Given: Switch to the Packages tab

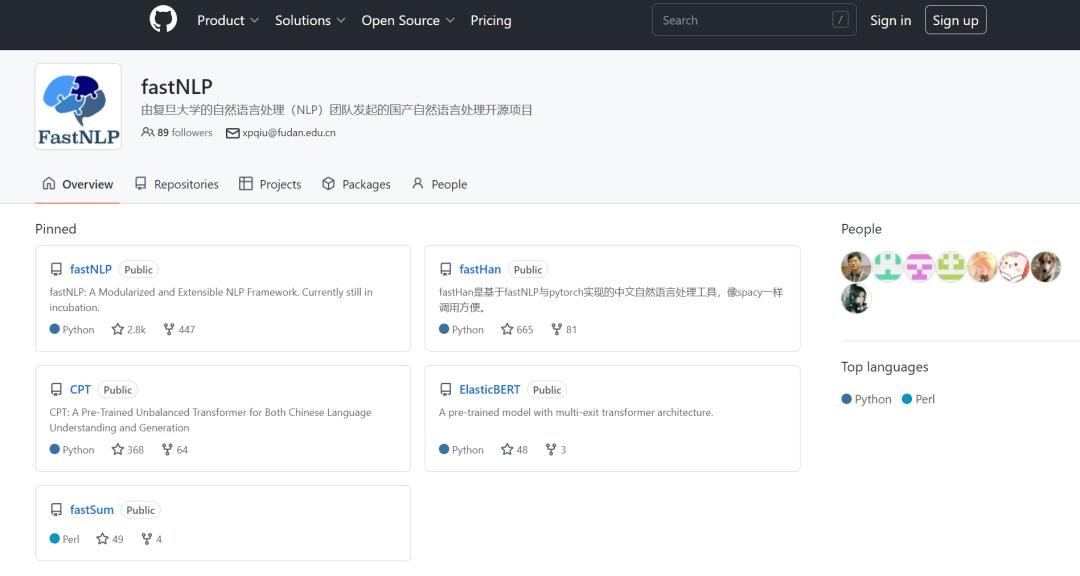Looking at the screenshot, I should (356, 184).
